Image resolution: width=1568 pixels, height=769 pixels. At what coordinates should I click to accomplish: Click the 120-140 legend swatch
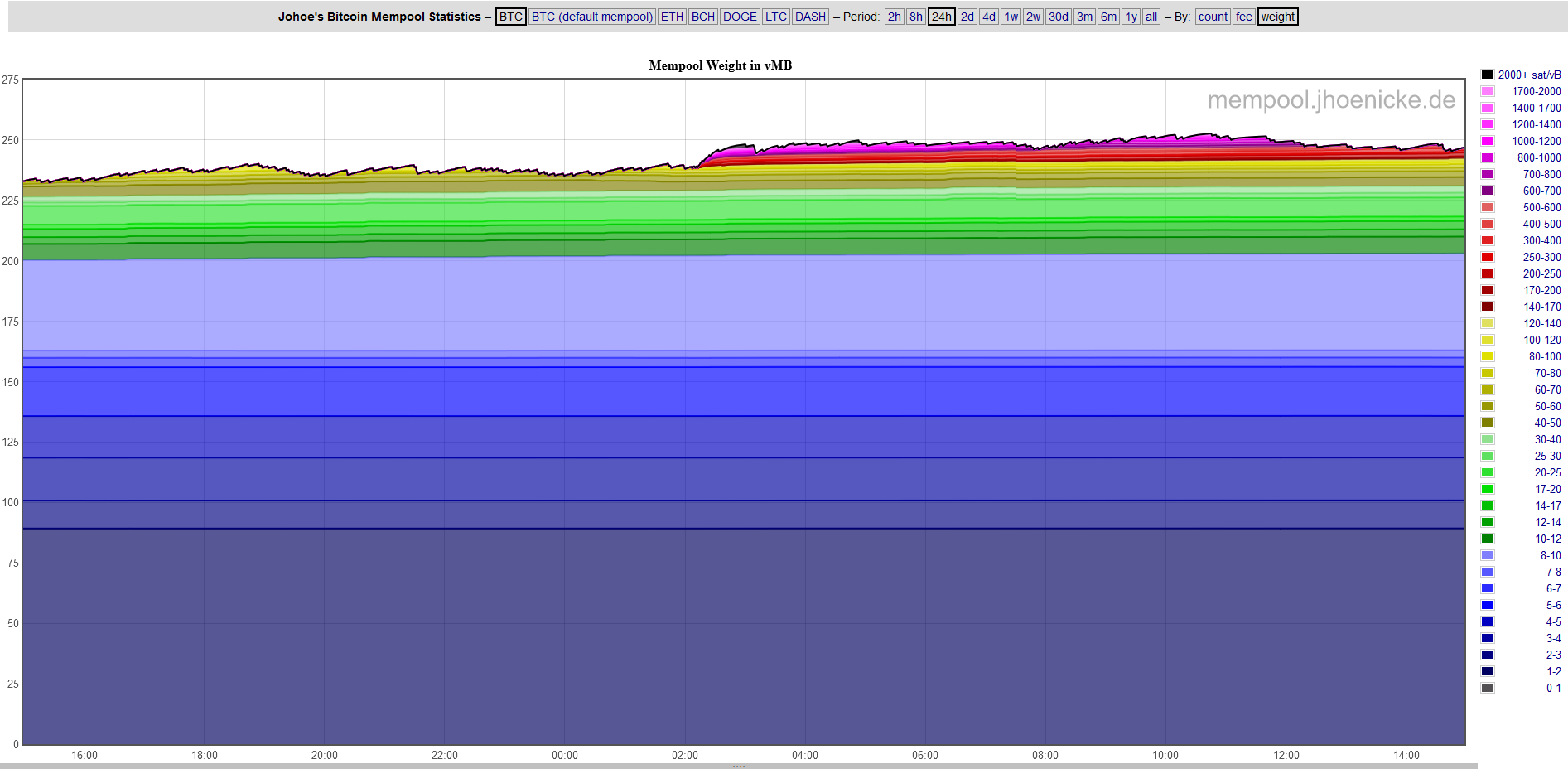pyautogui.click(x=1488, y=323)
